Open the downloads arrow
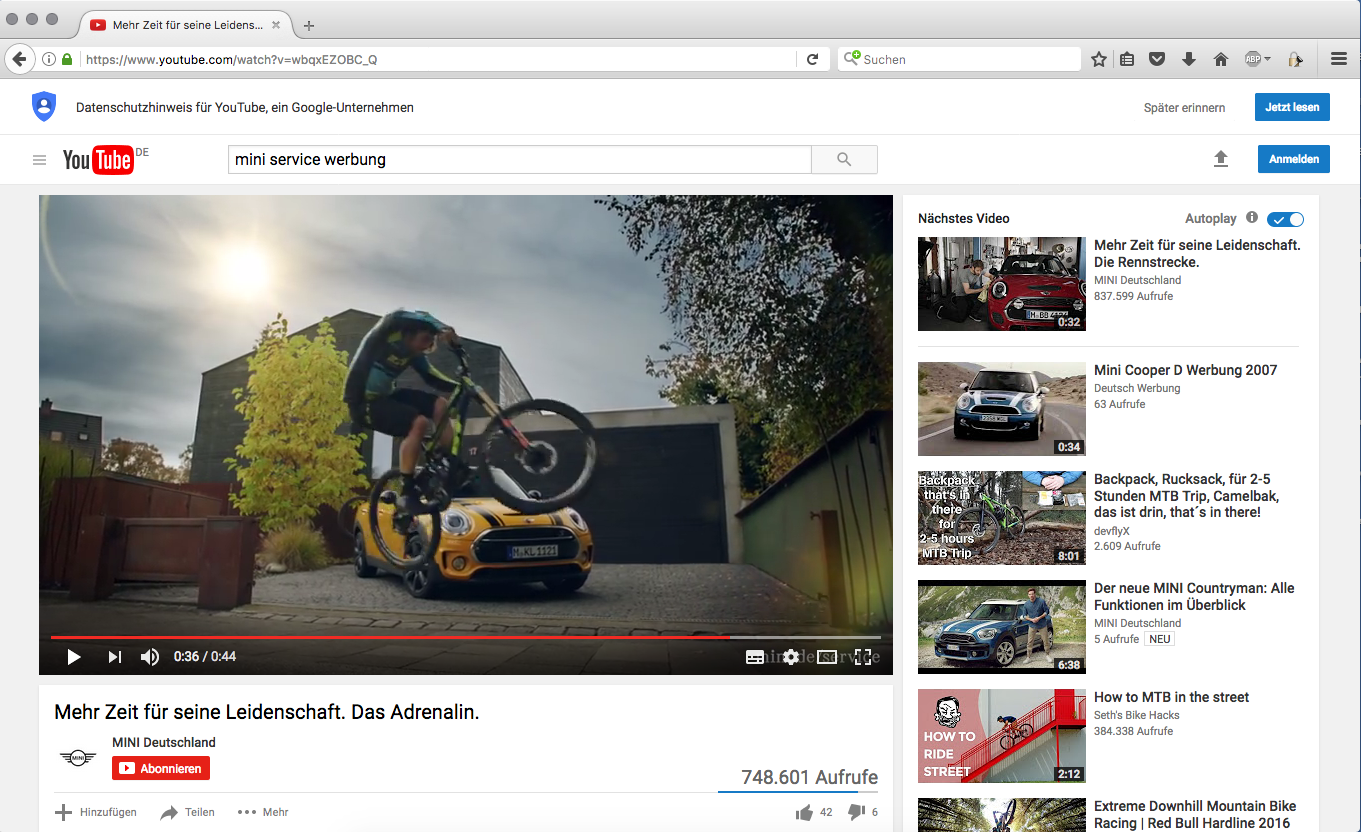The image size is (1361, 832). pyautogui.click(x=1189, y=60)
